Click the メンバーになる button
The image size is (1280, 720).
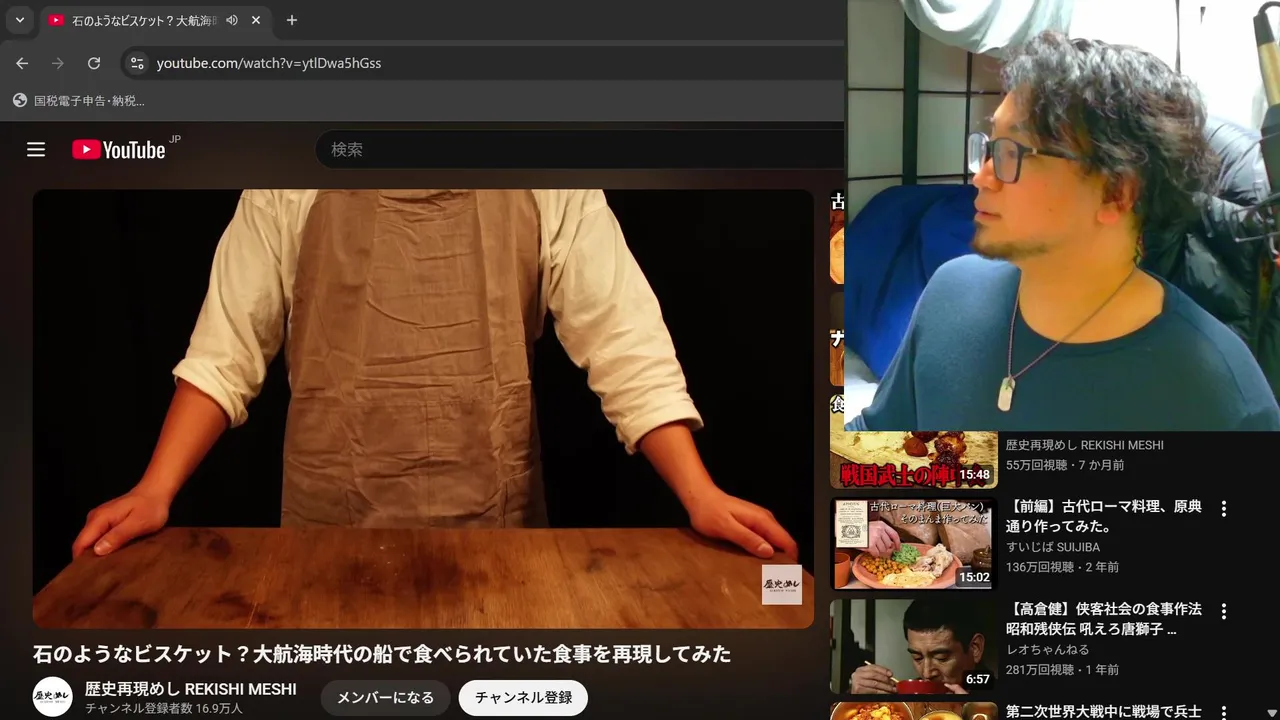coord(385,698)
